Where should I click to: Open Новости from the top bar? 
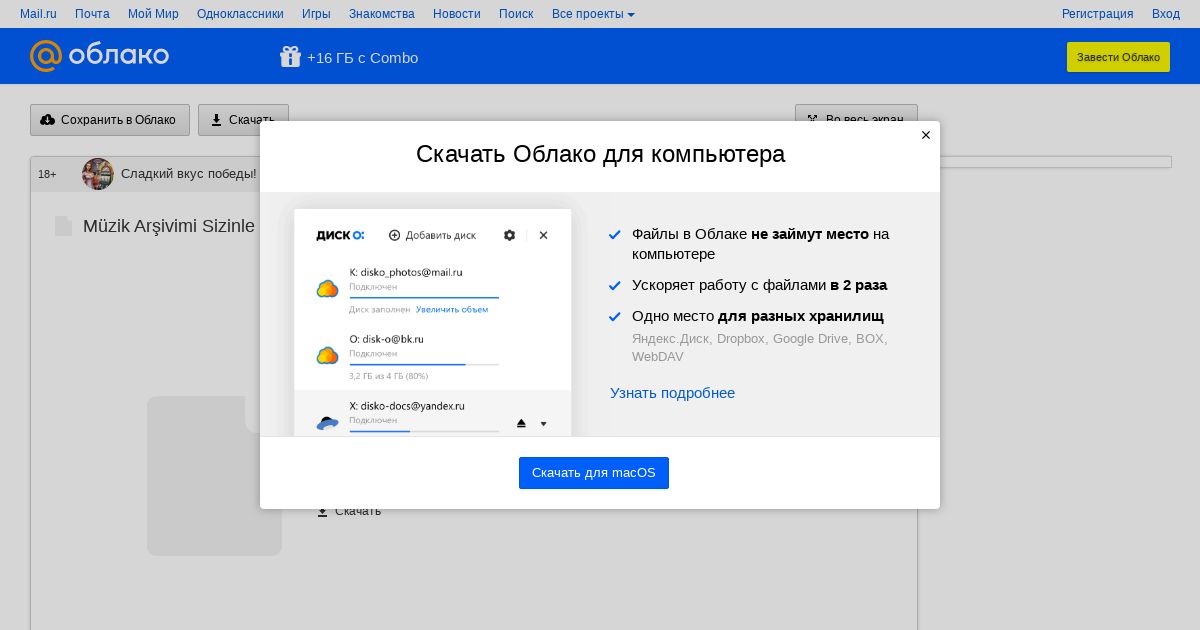click(x=457, y=14)
